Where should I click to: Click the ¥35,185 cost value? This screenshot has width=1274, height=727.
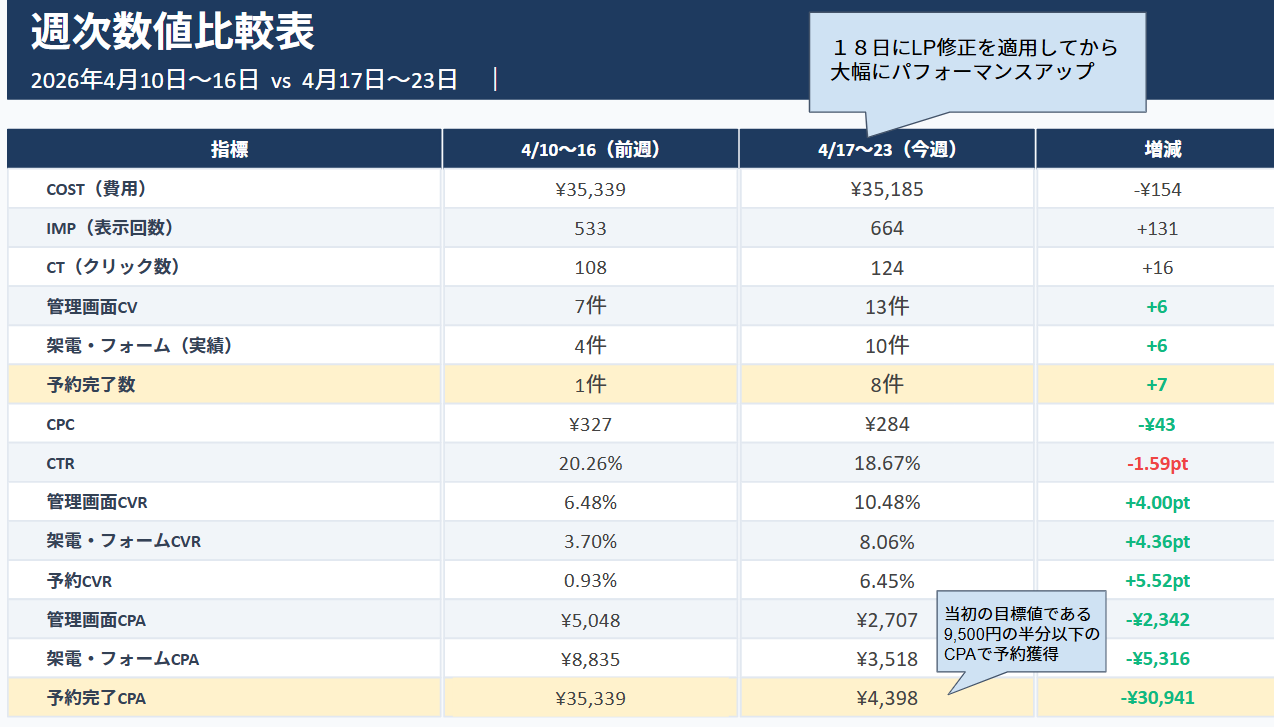(887, 189)
